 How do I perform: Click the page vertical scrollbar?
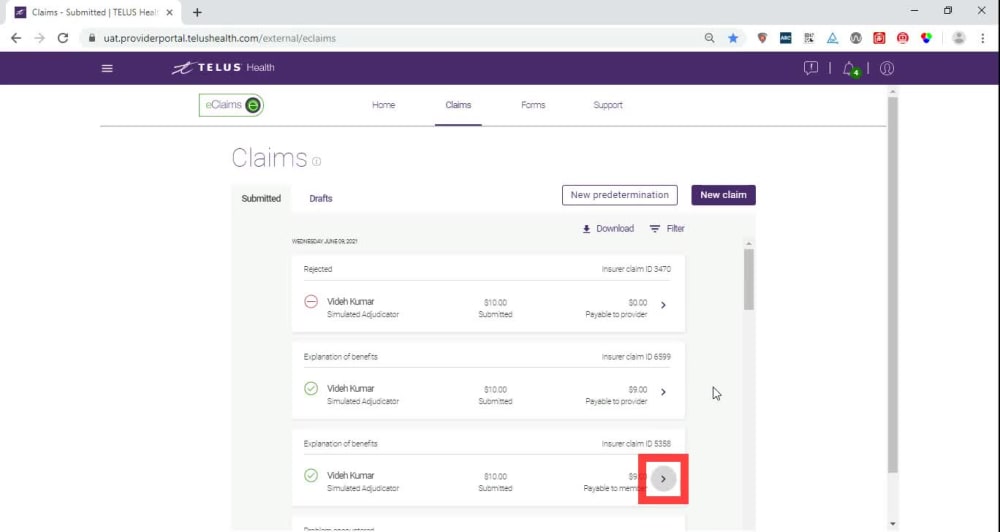[x=892, y=284]
